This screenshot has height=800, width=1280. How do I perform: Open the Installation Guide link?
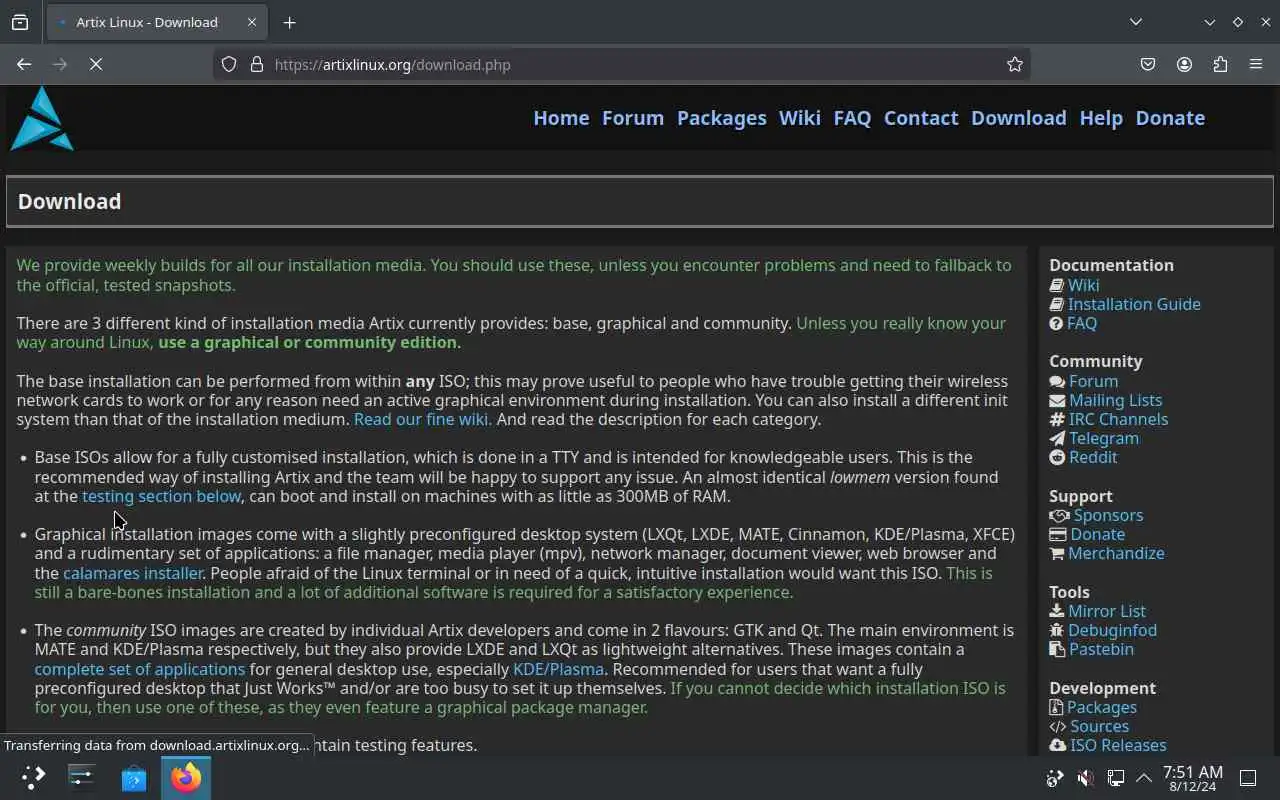point(1134,304)
